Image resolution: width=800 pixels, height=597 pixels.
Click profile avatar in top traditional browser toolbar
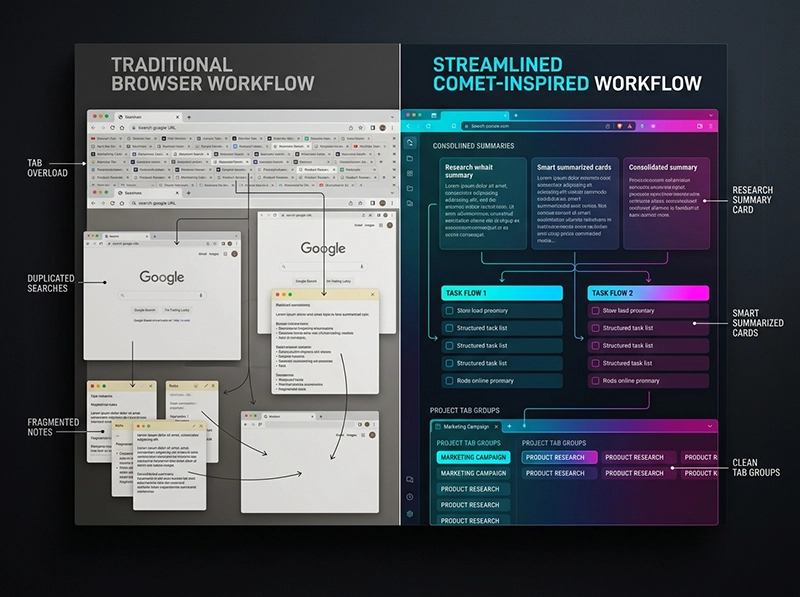click(x=383, y=128)
